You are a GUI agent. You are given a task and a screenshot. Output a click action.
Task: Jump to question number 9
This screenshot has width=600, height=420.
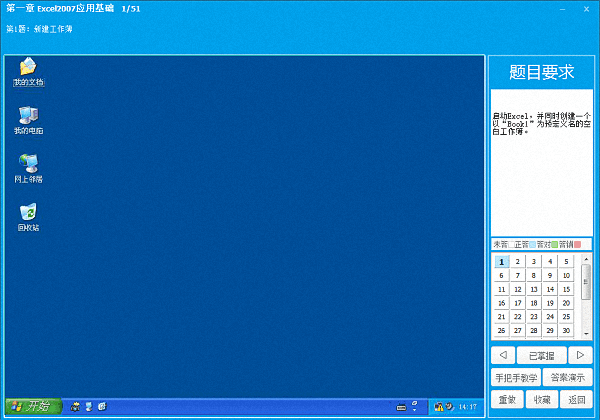(x=550, y=275)
